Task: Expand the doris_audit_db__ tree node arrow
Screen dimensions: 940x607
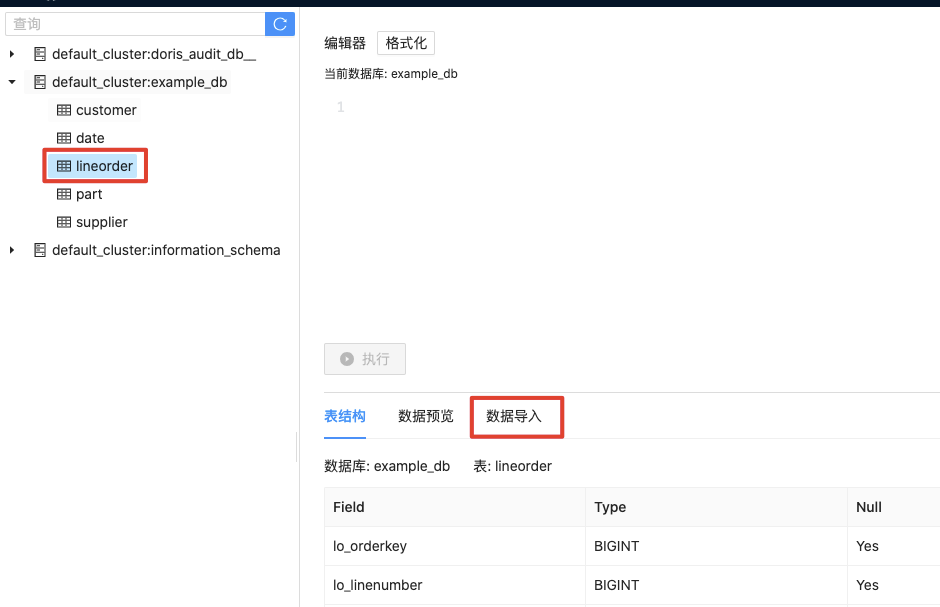Action: pyautogui.click(x=12, y=54)
